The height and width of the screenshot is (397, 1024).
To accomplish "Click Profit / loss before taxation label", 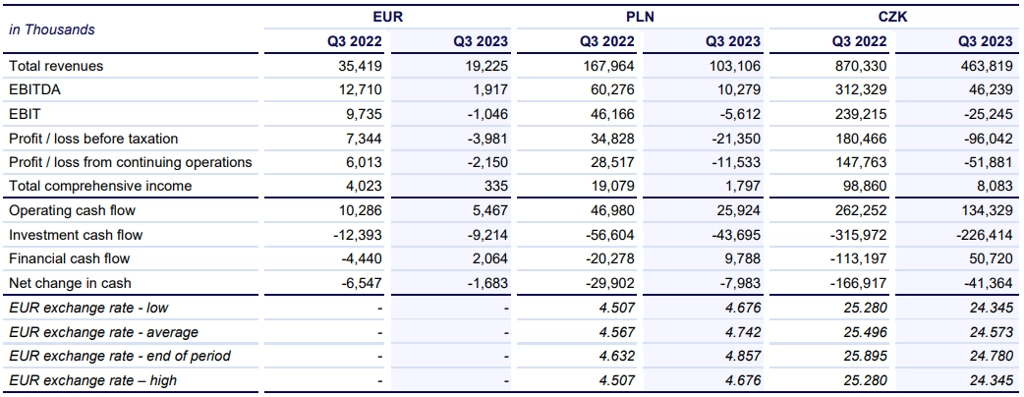I will point(93,138).
